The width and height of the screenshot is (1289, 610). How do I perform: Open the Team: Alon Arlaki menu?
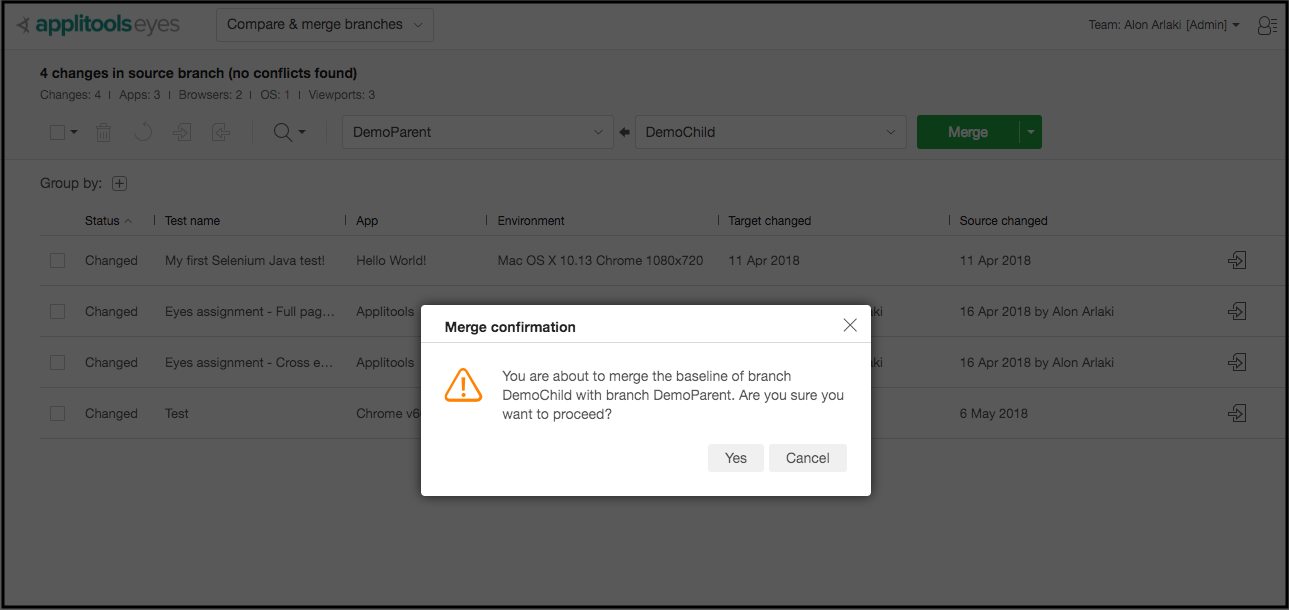click(1163, 25)
